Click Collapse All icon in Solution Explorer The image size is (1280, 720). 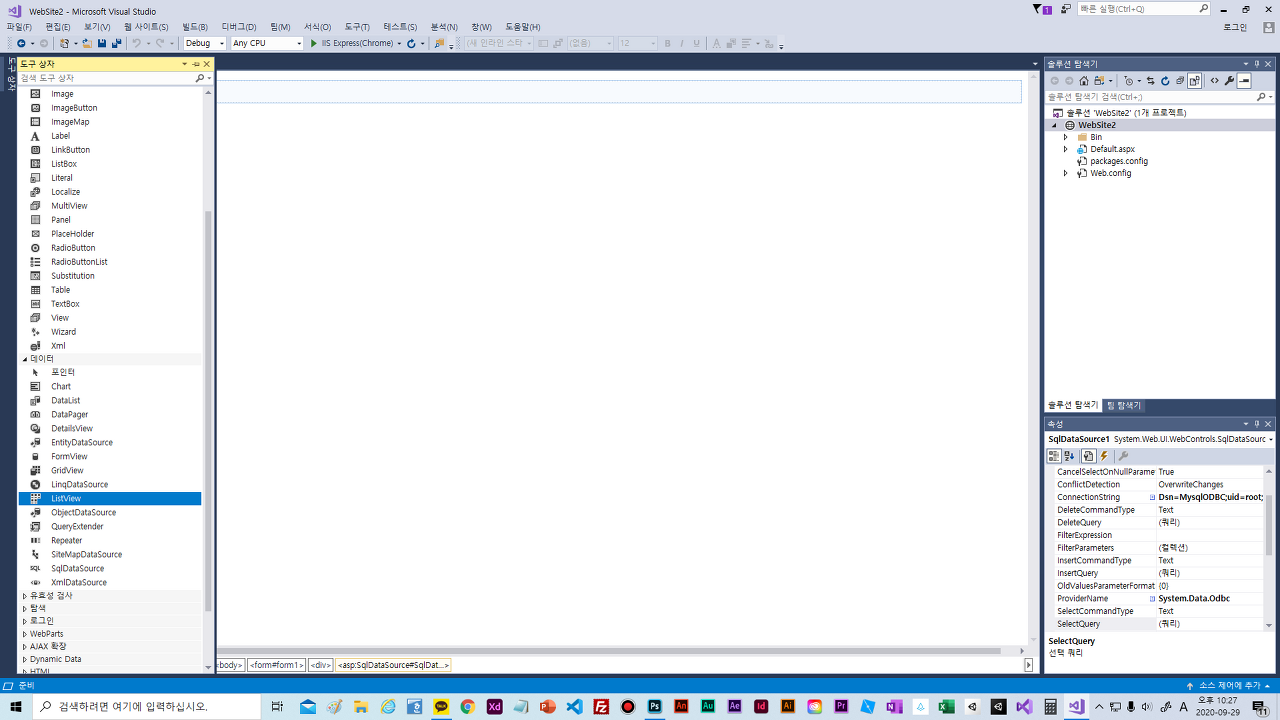coord(1180,81)
